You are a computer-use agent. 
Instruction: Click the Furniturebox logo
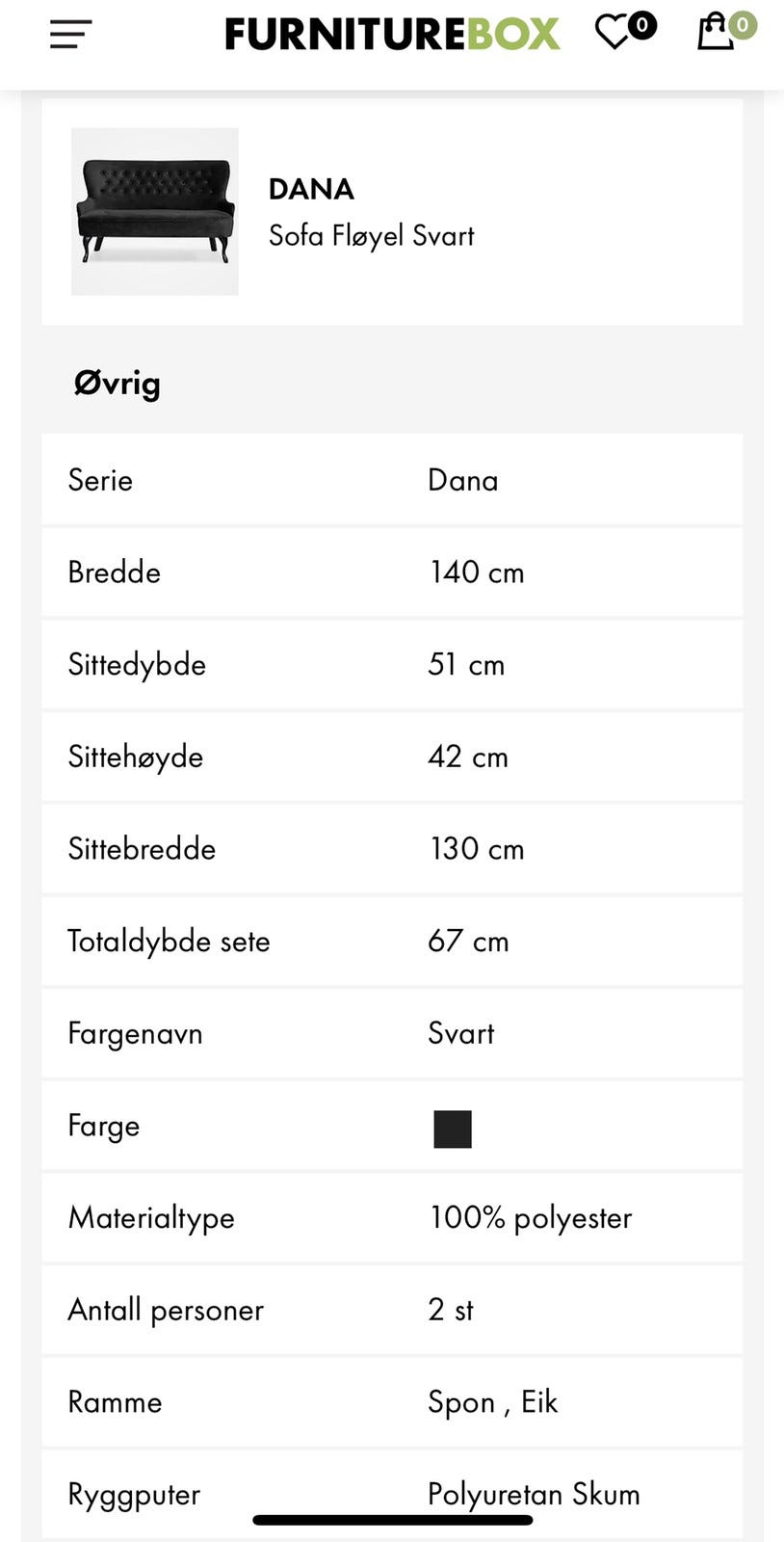392,35
